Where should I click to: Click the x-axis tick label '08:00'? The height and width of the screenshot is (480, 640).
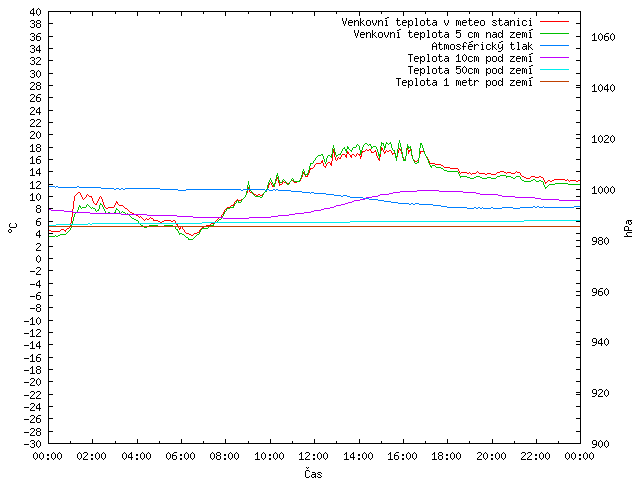[x=225, y=456]
